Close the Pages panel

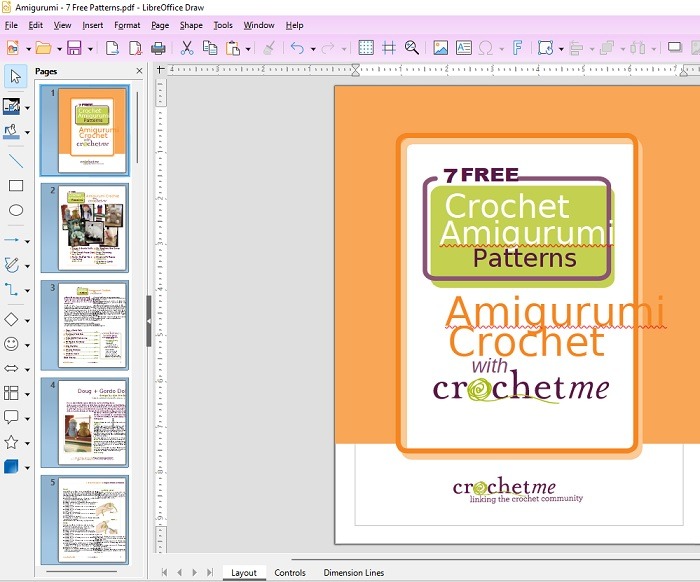pyautogui.click(x=139, y=72)
